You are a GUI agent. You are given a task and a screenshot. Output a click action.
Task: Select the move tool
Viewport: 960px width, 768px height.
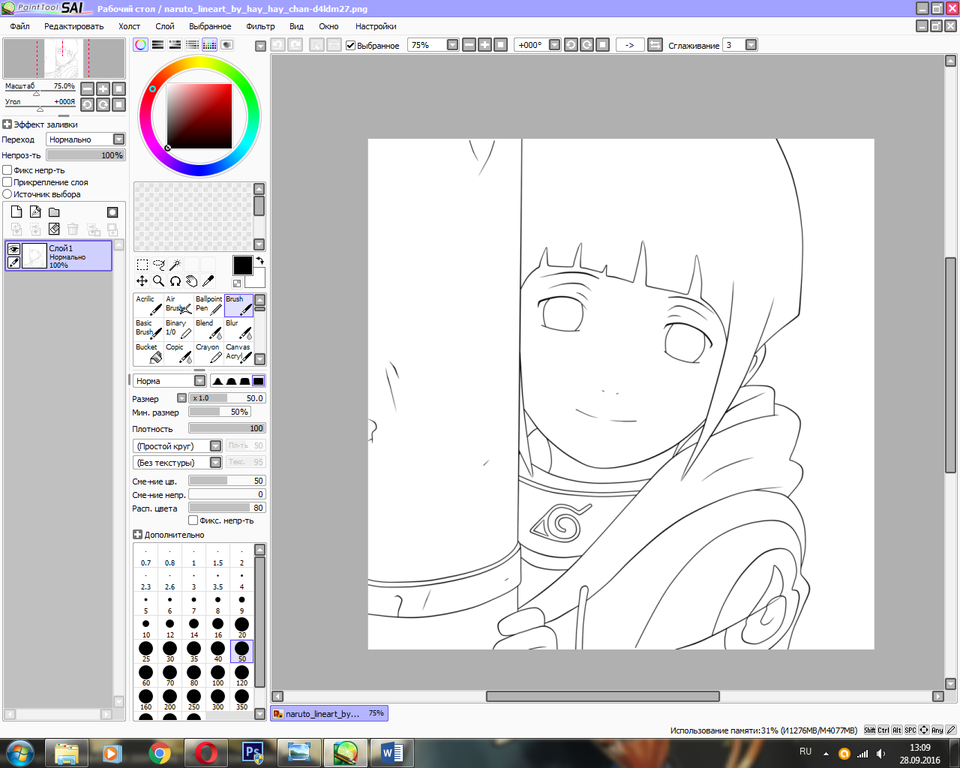point(142,281)
